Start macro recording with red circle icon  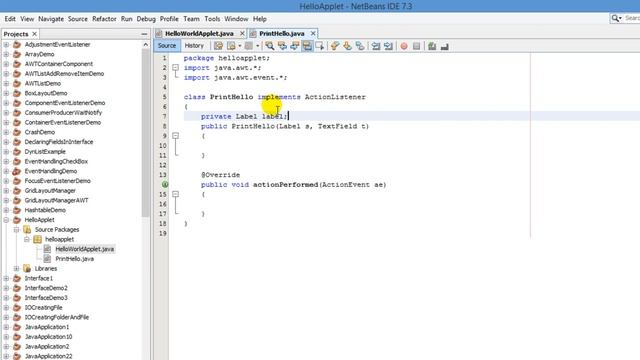404,46
